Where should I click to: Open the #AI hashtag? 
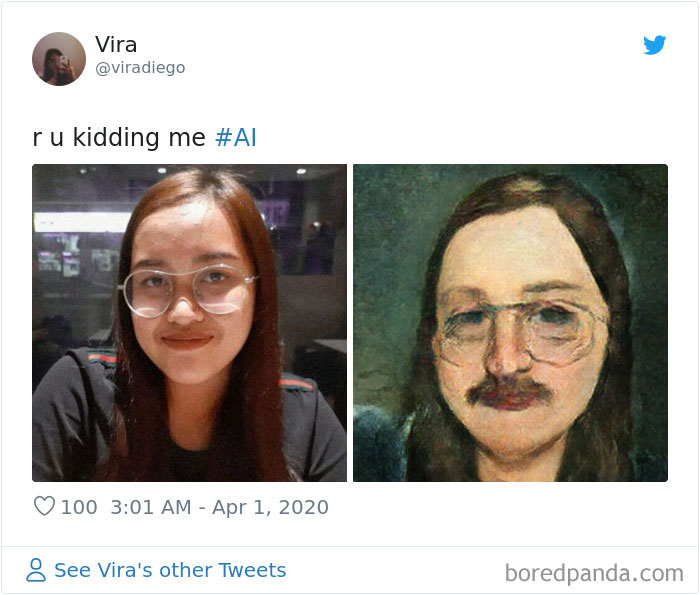click(x=236, y=138)
